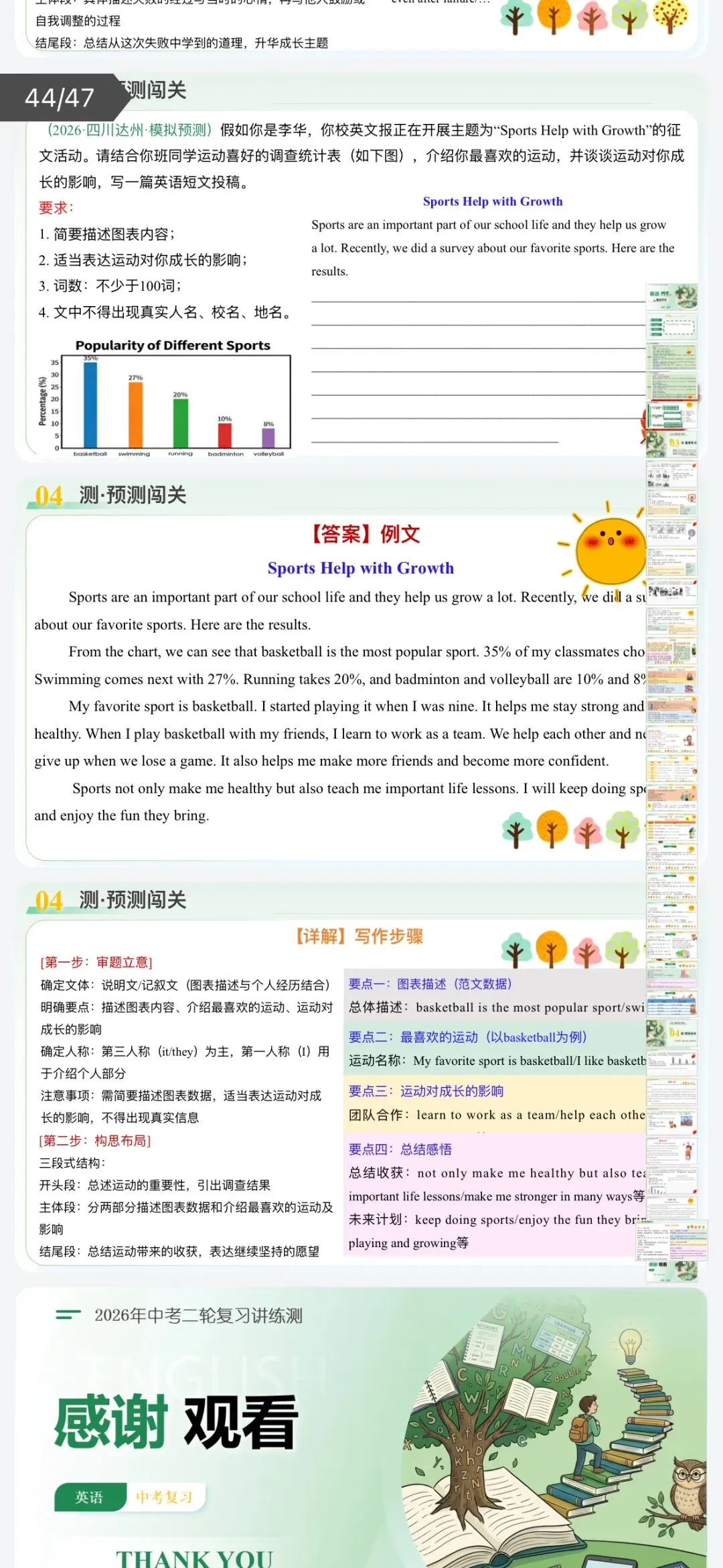Click the 'THANK YOU' text at the bottom
Screen dimensions: 723x1568
(x=194, y=1559)
